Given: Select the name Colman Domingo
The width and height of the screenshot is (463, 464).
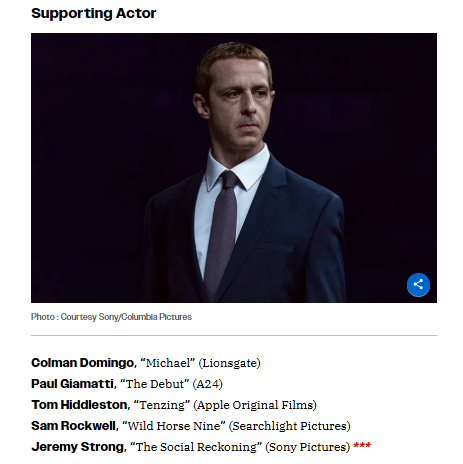Looking at the screenshot, I should pos(82,363).
